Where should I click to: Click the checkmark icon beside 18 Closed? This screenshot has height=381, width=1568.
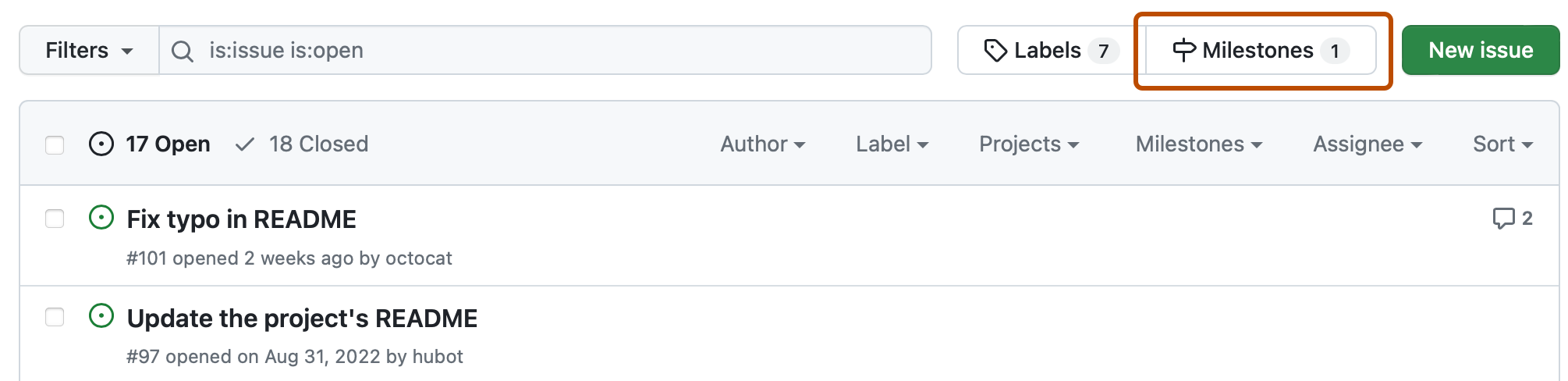[245, 144]
